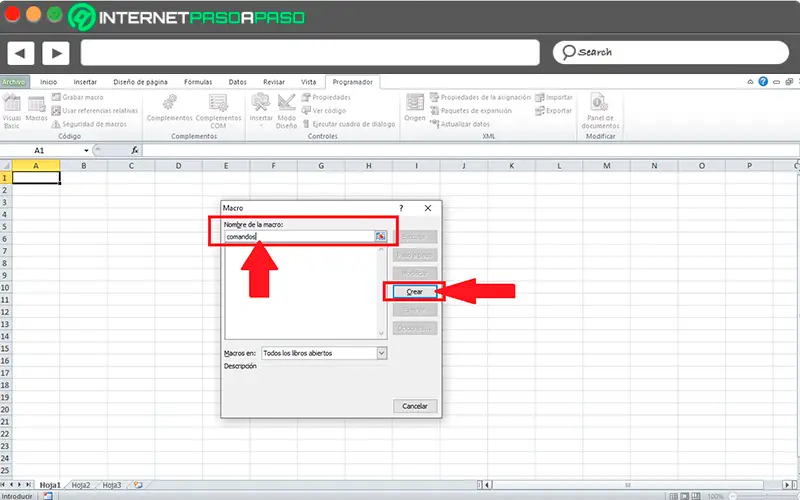
Task: Open Propiedades de la asignación
Action: click(481, 97)
